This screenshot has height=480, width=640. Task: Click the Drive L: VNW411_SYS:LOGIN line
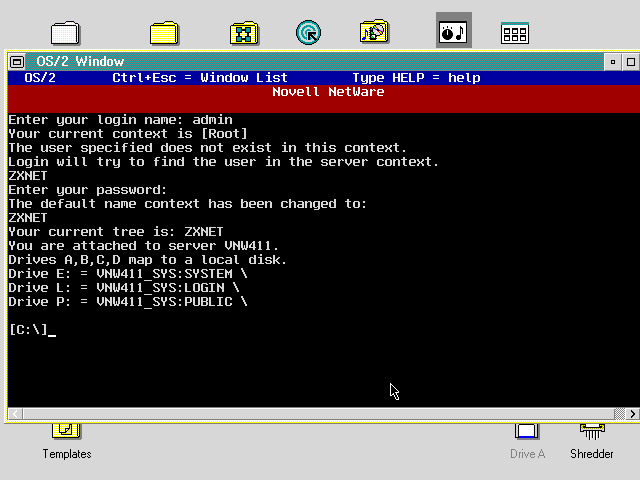(124, 288)
